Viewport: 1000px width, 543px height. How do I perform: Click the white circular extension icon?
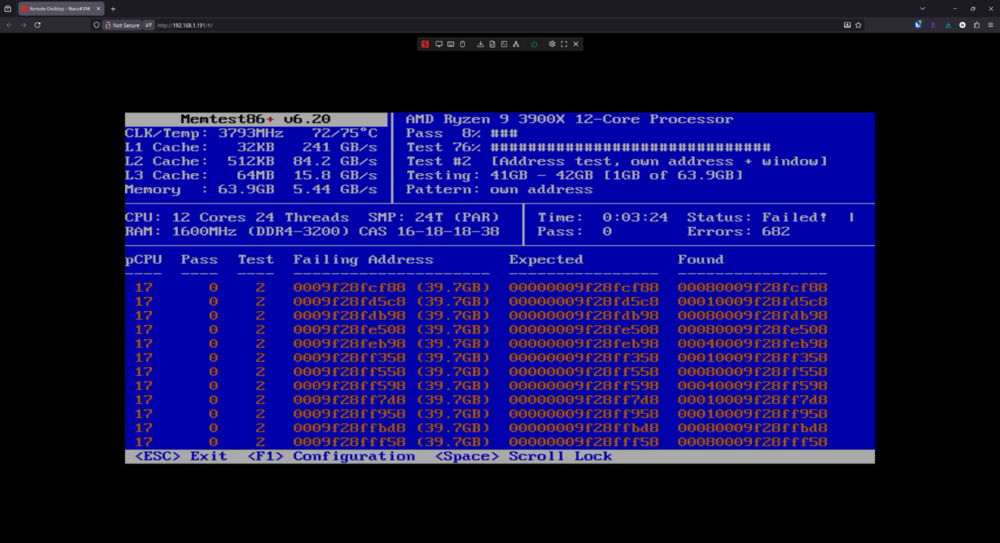962,25
